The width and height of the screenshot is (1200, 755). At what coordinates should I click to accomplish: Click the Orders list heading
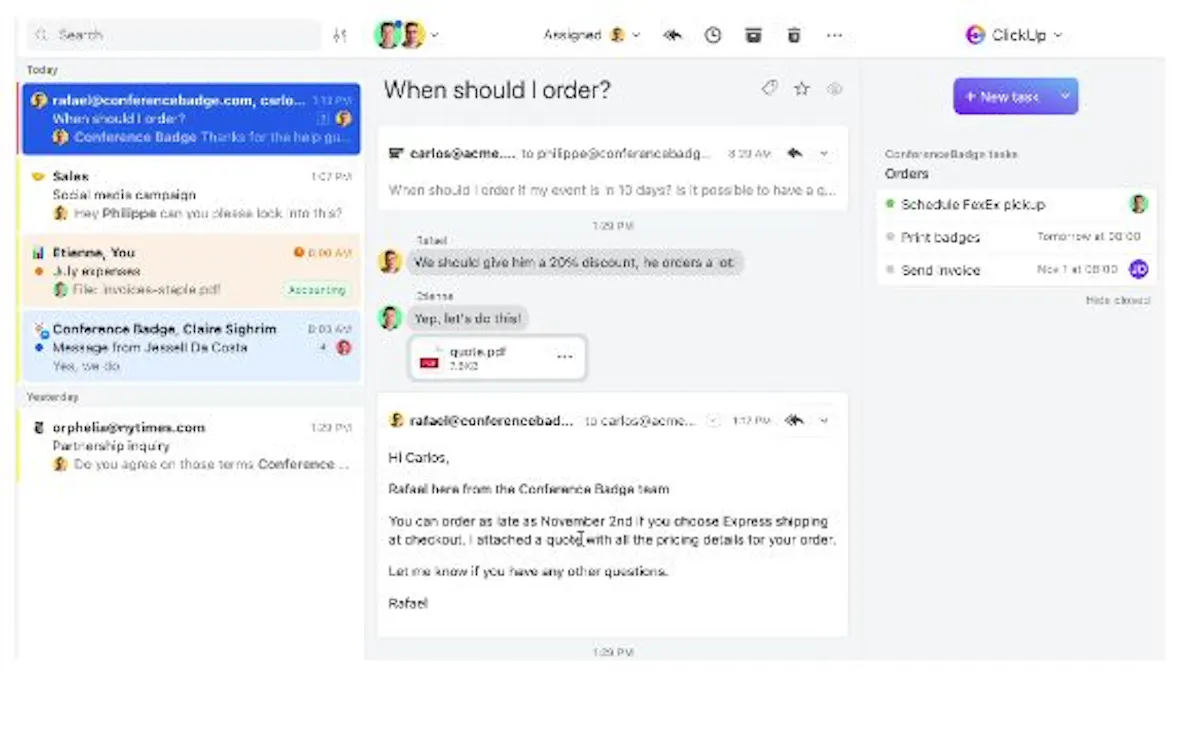(906, 173)
